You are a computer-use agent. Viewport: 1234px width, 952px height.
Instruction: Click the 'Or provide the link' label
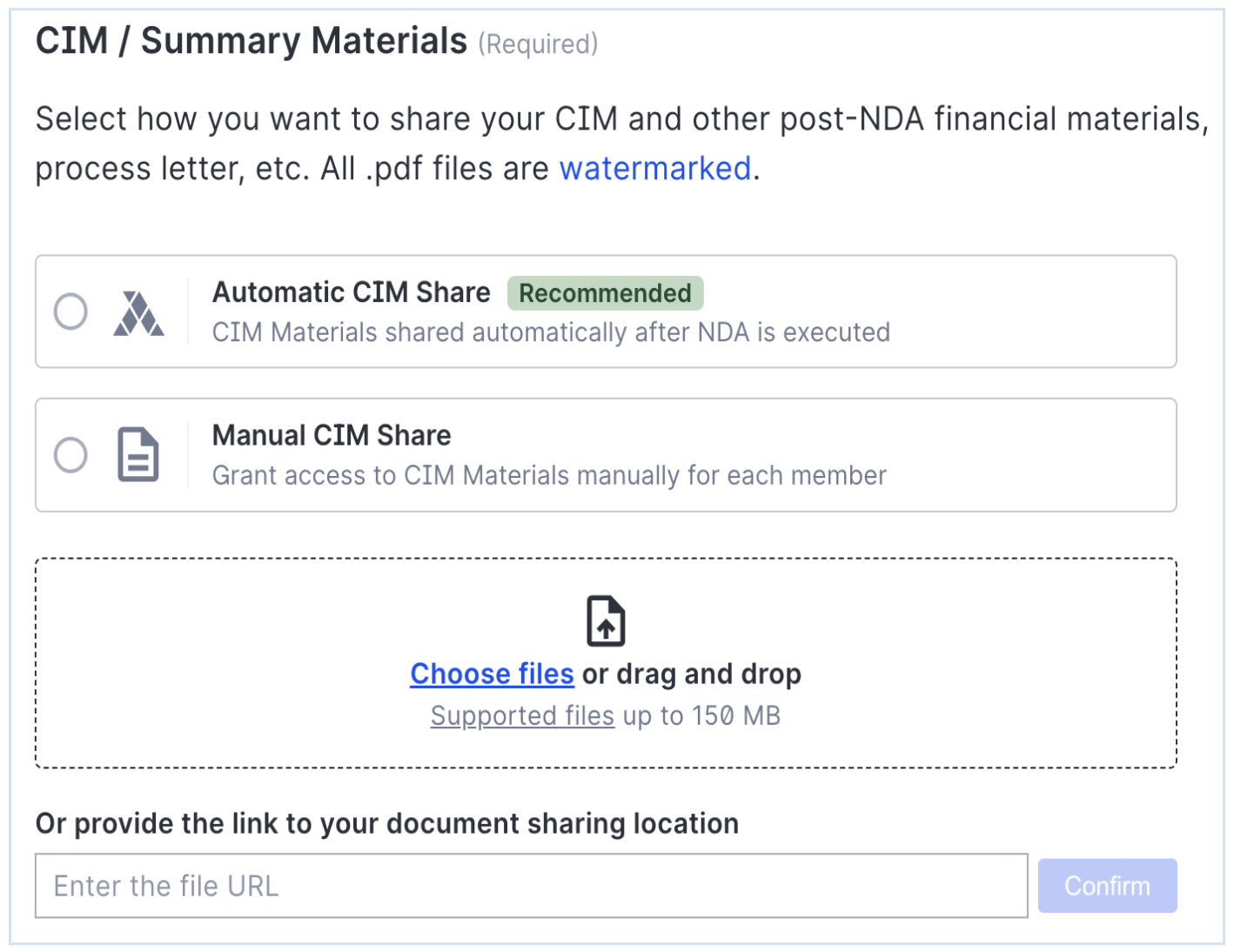pos(386,823)
